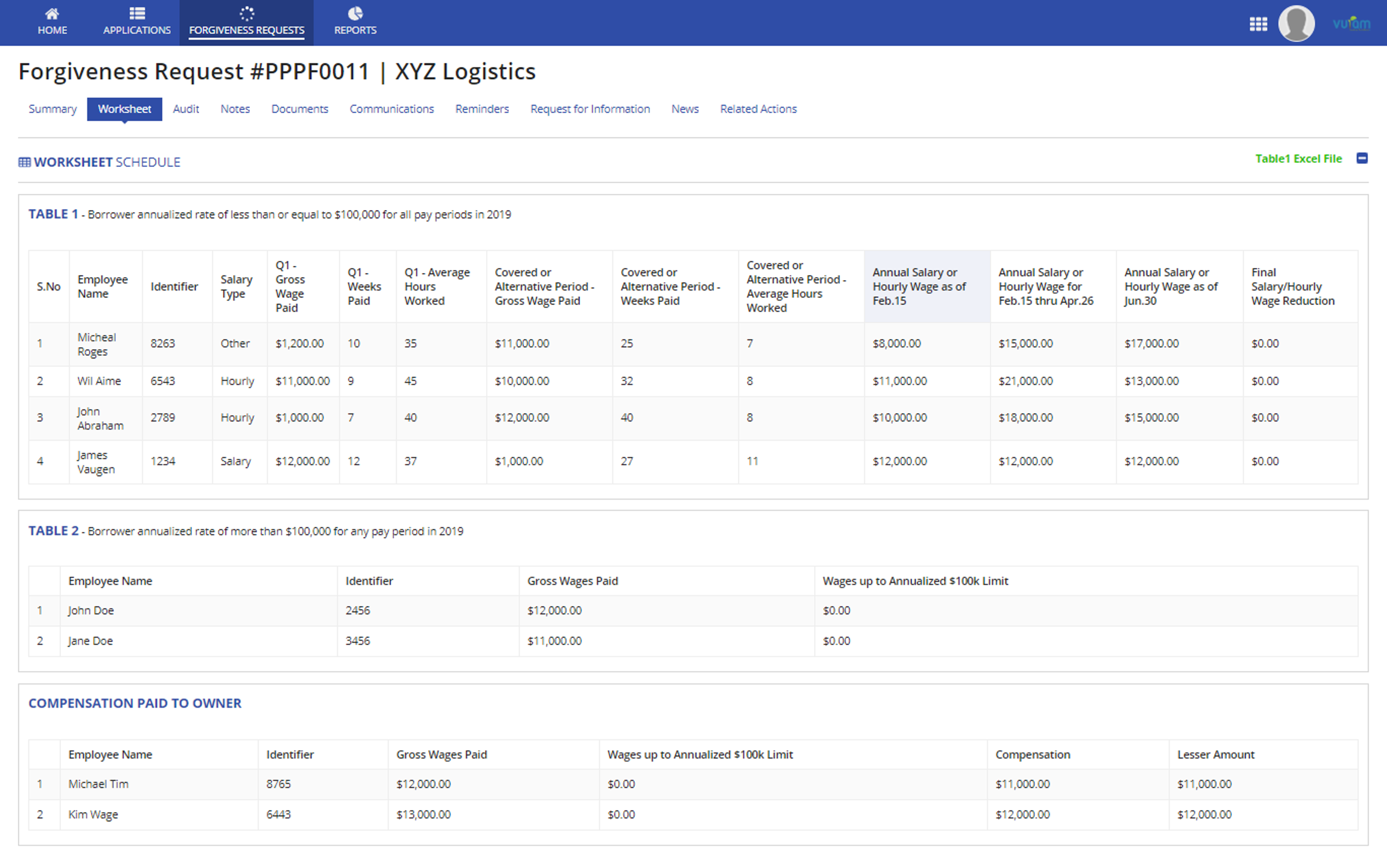Click identifier 1234 in Table 1
Viewport: 1387px width, 868px height.
(163, 461)
